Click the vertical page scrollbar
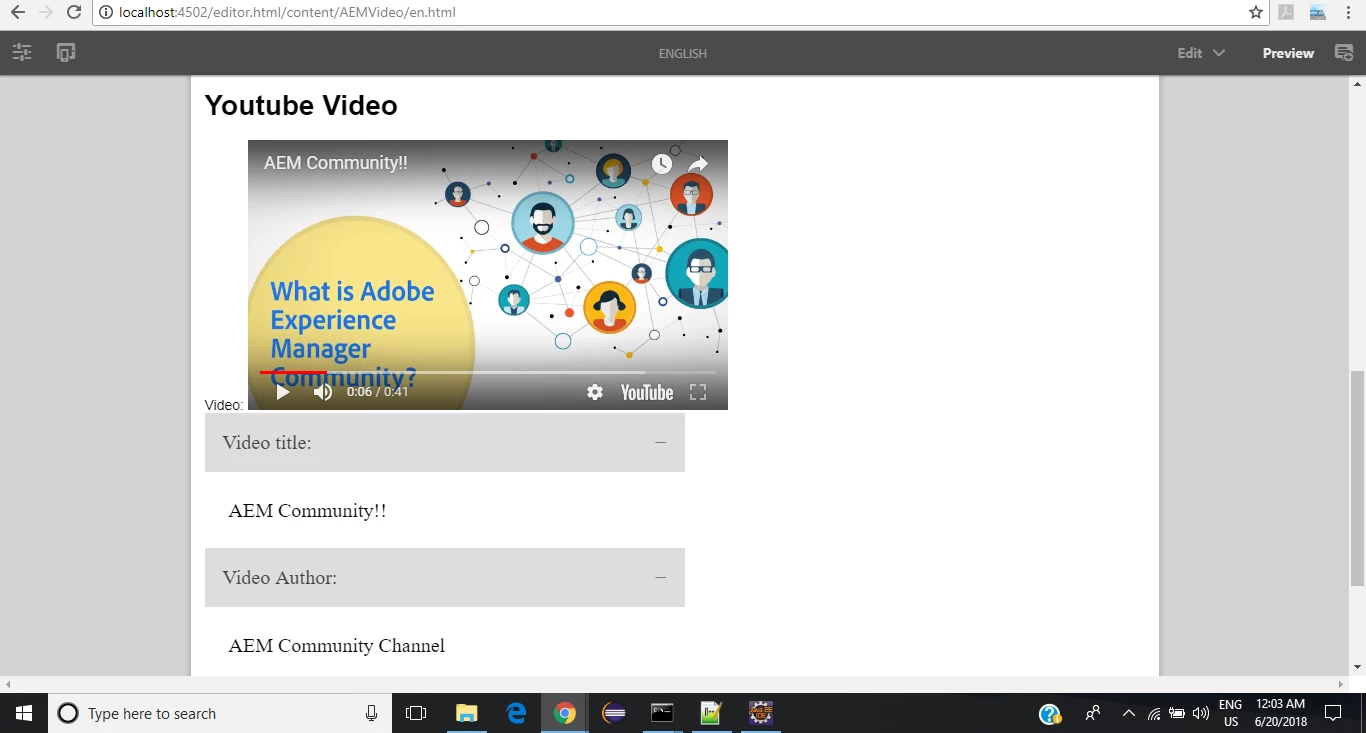The width and height of the screenshot is (1366, 733). tap(1357, 478)
